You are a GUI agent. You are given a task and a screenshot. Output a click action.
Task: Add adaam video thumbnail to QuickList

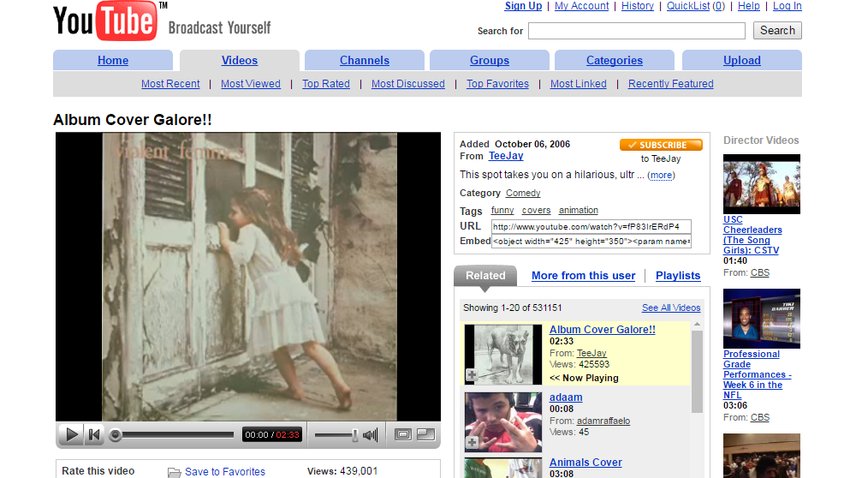(x=472, y=443)
